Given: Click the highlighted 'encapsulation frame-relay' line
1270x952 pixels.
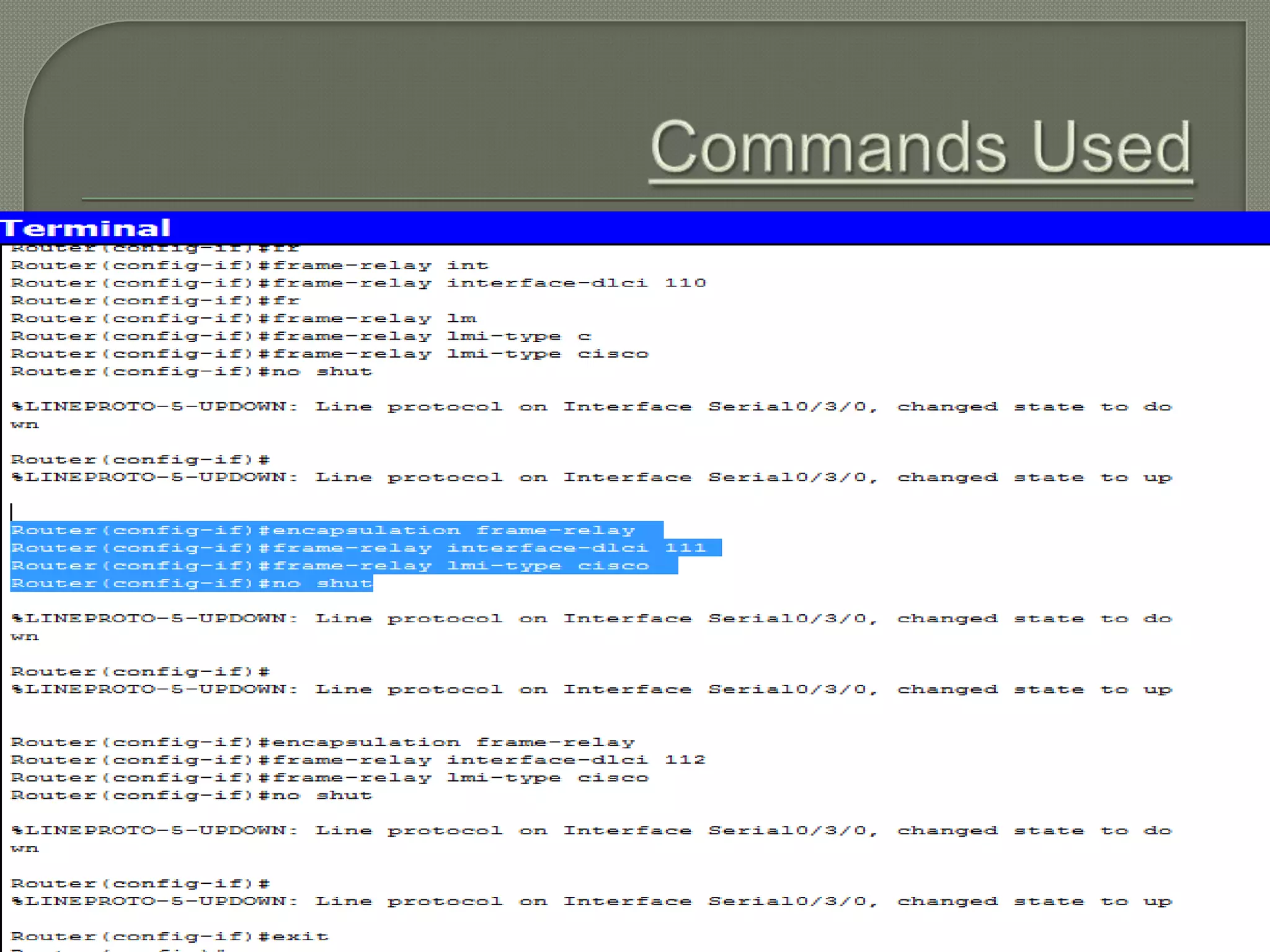Looking at the screenshot, I should (322, 531).
